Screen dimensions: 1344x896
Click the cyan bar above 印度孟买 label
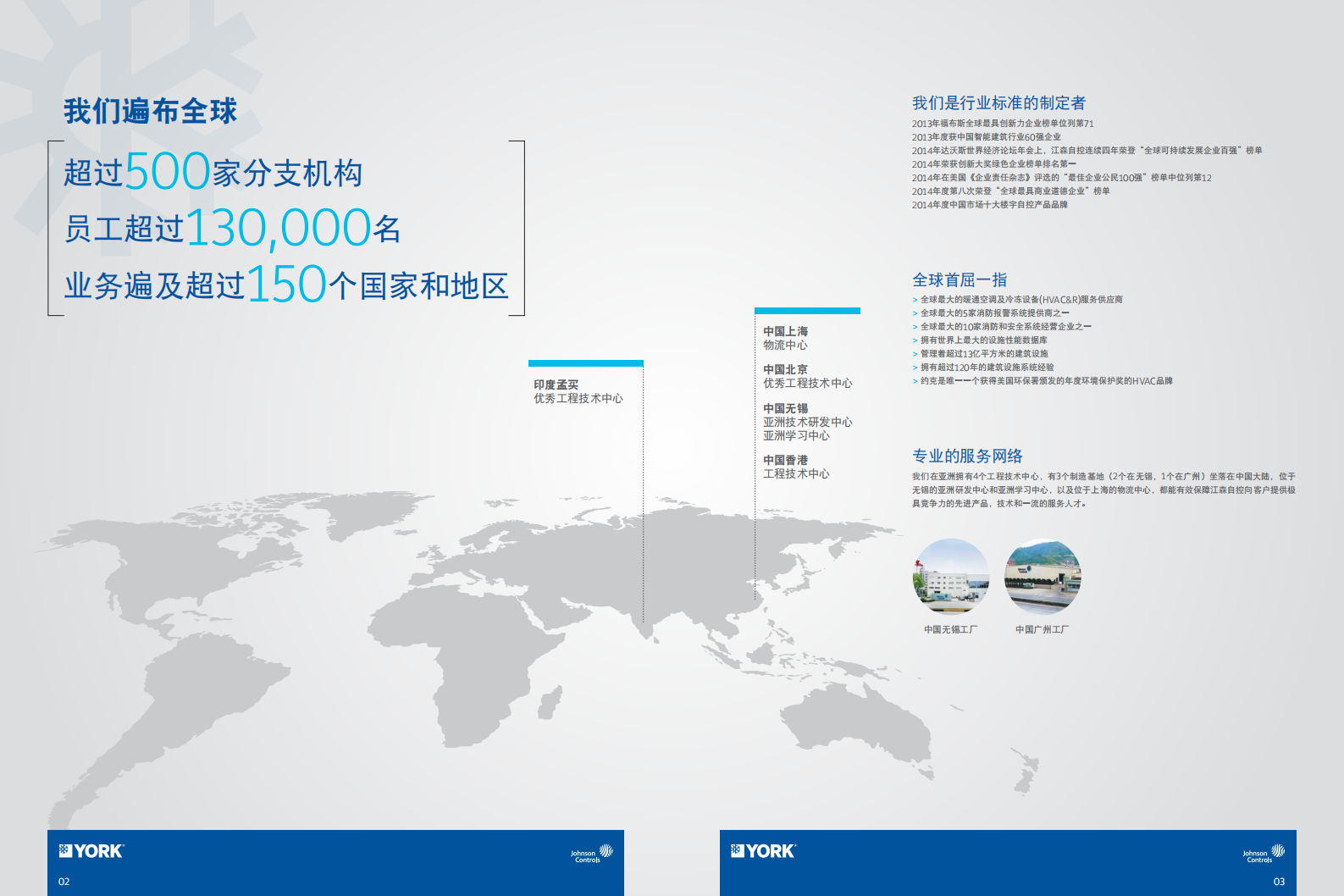tap(585, 363)
